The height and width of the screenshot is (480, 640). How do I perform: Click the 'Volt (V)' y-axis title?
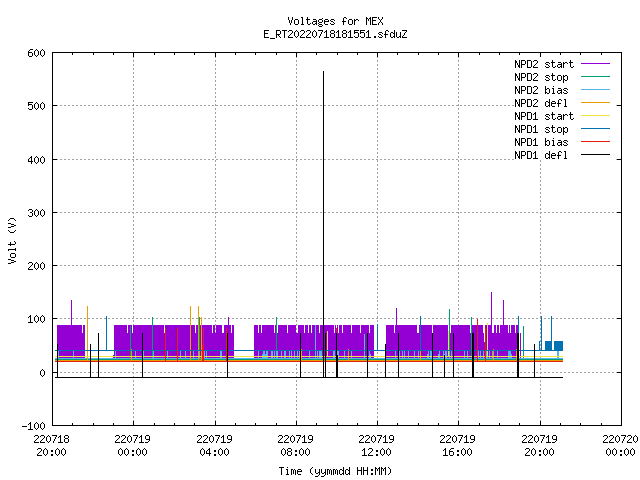(12, 240)
